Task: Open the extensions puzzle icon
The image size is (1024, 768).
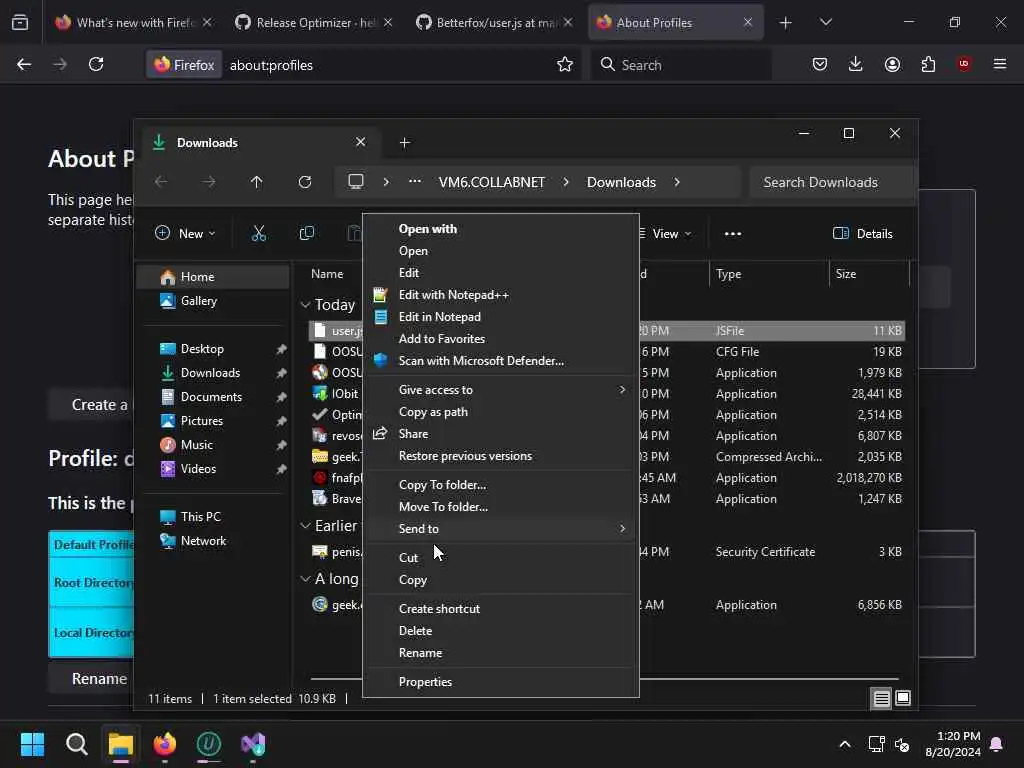Action: click(928, 65)
